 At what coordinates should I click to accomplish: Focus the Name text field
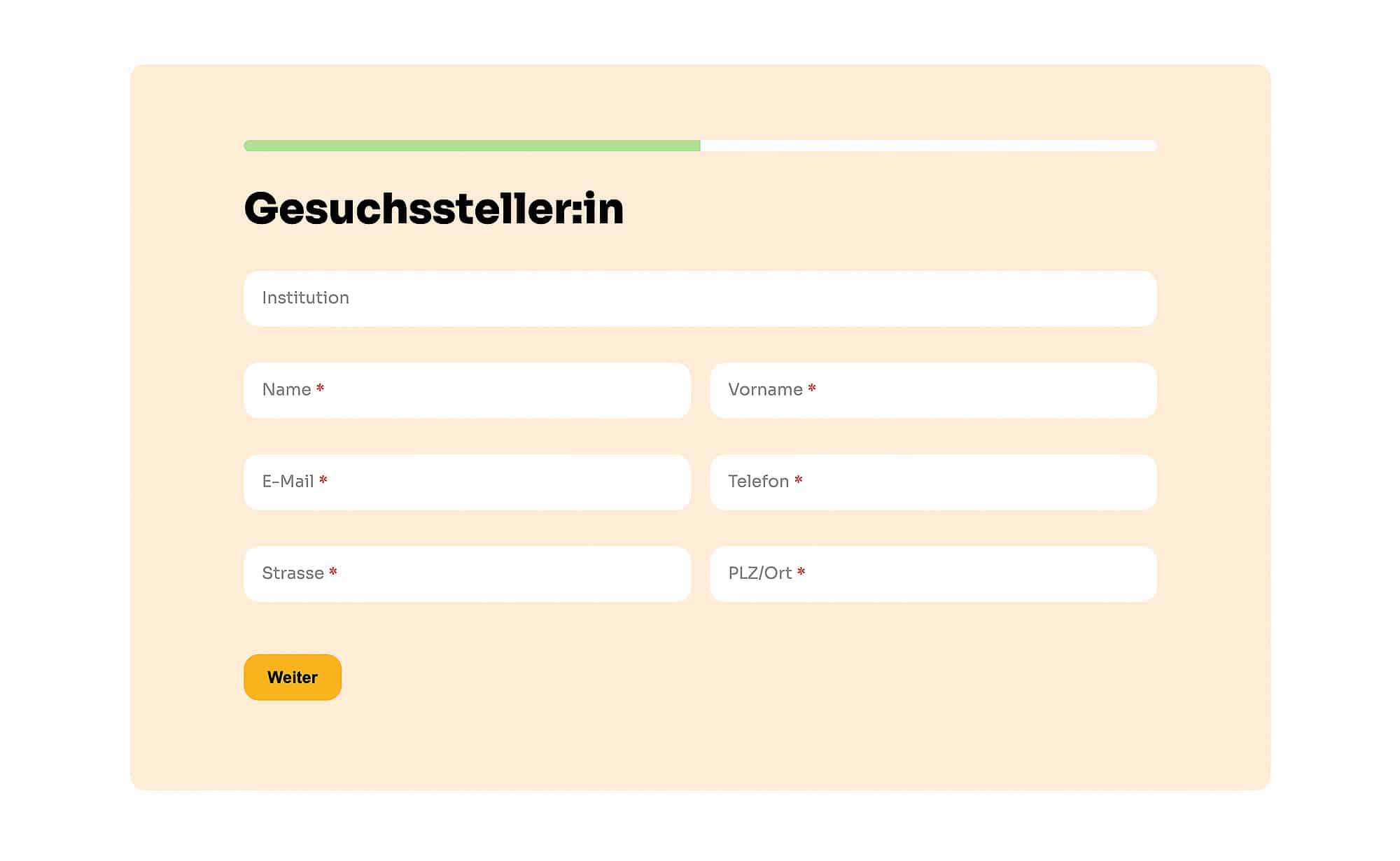(467, 390)
